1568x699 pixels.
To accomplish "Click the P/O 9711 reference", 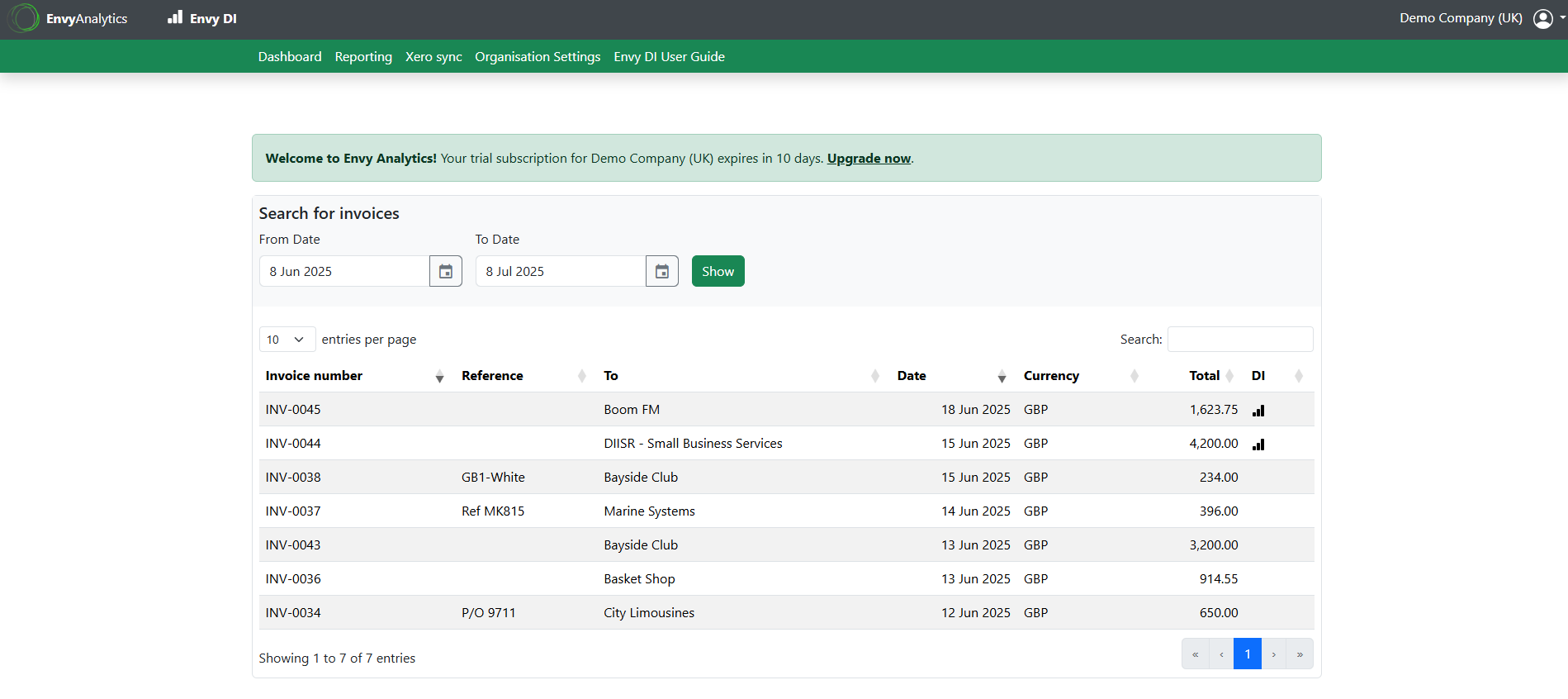I will [489, 612].
